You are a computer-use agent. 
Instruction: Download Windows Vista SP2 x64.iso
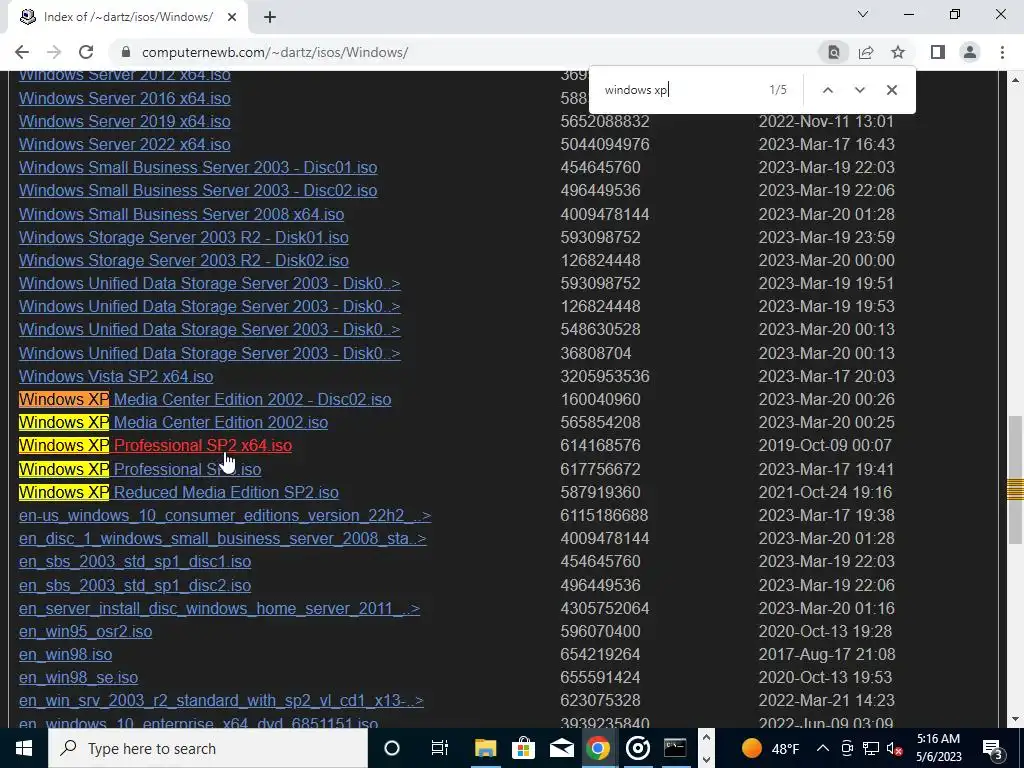[x=116, y=376]
